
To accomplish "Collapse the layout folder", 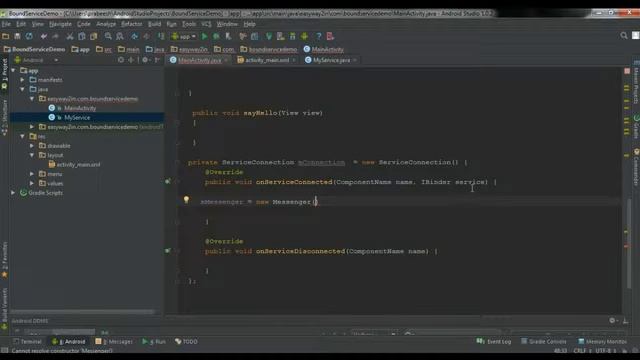I will coord(32,155).
